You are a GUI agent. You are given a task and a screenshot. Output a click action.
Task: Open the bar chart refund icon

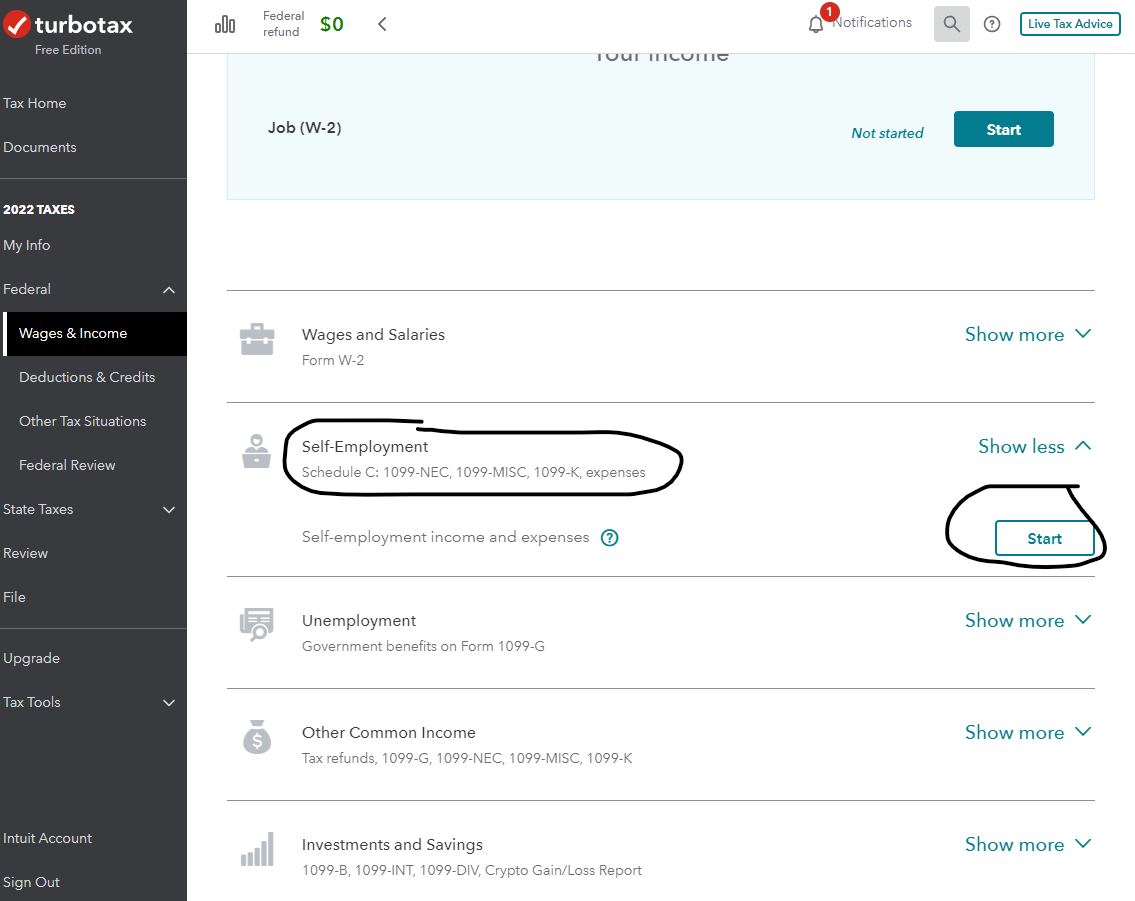coord(225,25)
